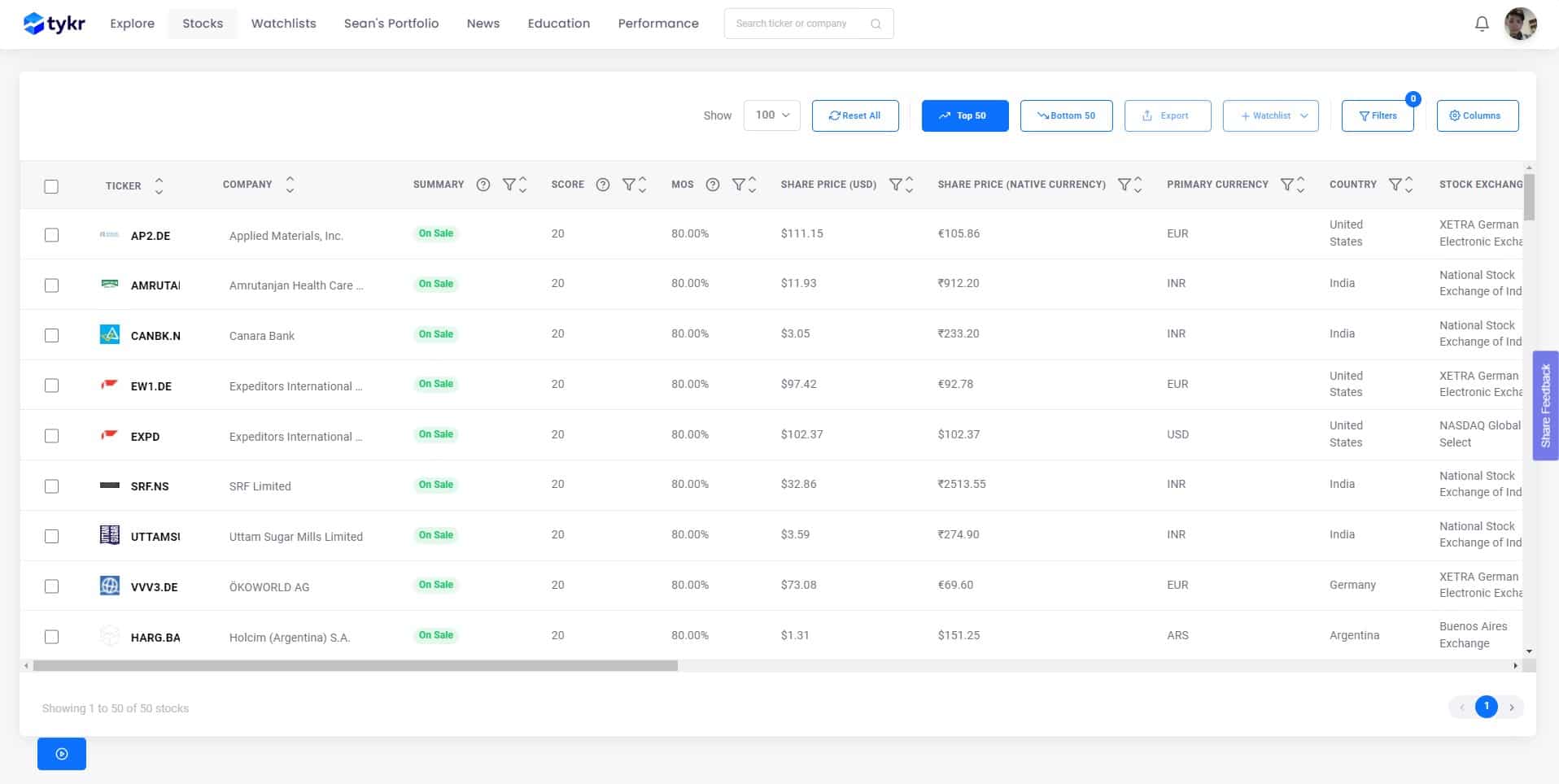Open Score column filter icon
This screenshot has height=784, width=1559.
tap(629, 185)
